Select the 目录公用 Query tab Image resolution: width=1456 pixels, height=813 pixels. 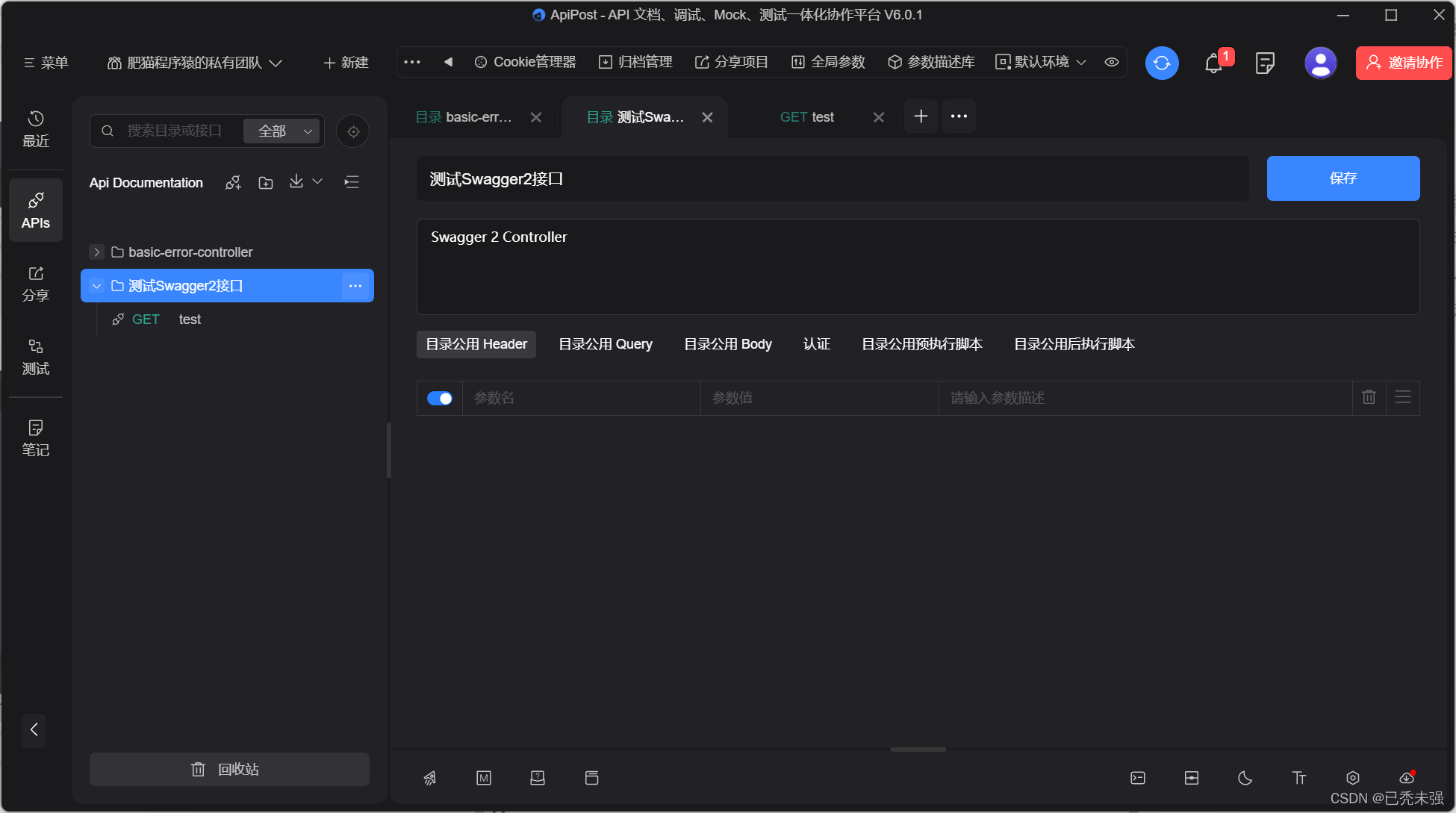point(606,344)
